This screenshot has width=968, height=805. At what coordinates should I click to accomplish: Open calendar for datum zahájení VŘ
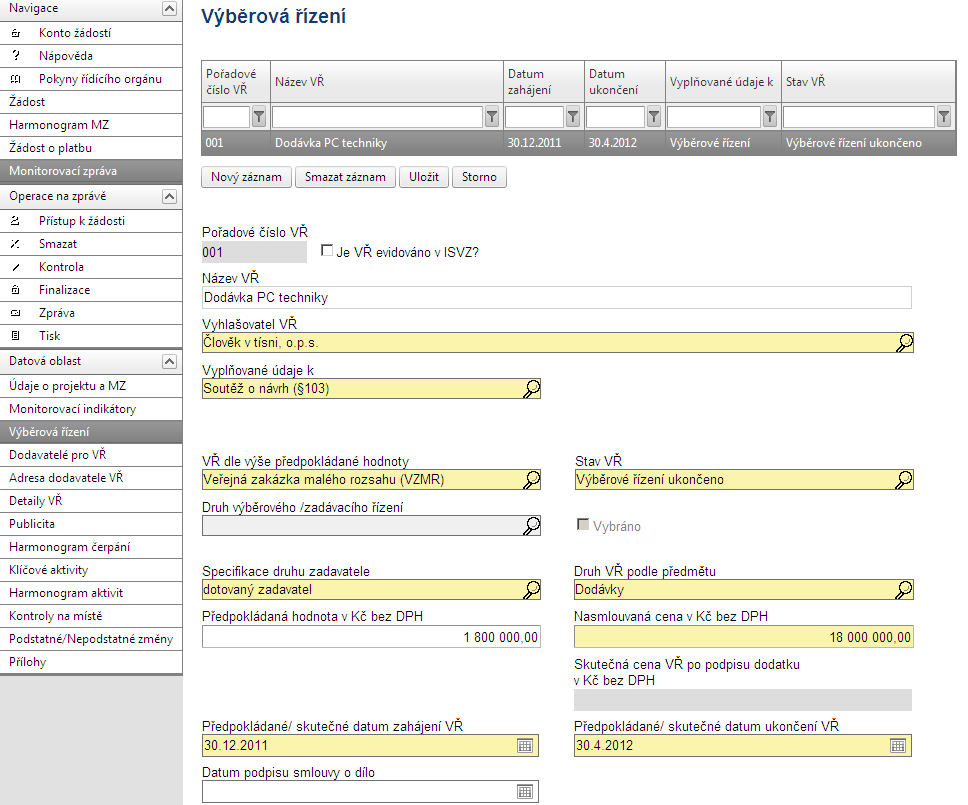click(x=525, y=746)
